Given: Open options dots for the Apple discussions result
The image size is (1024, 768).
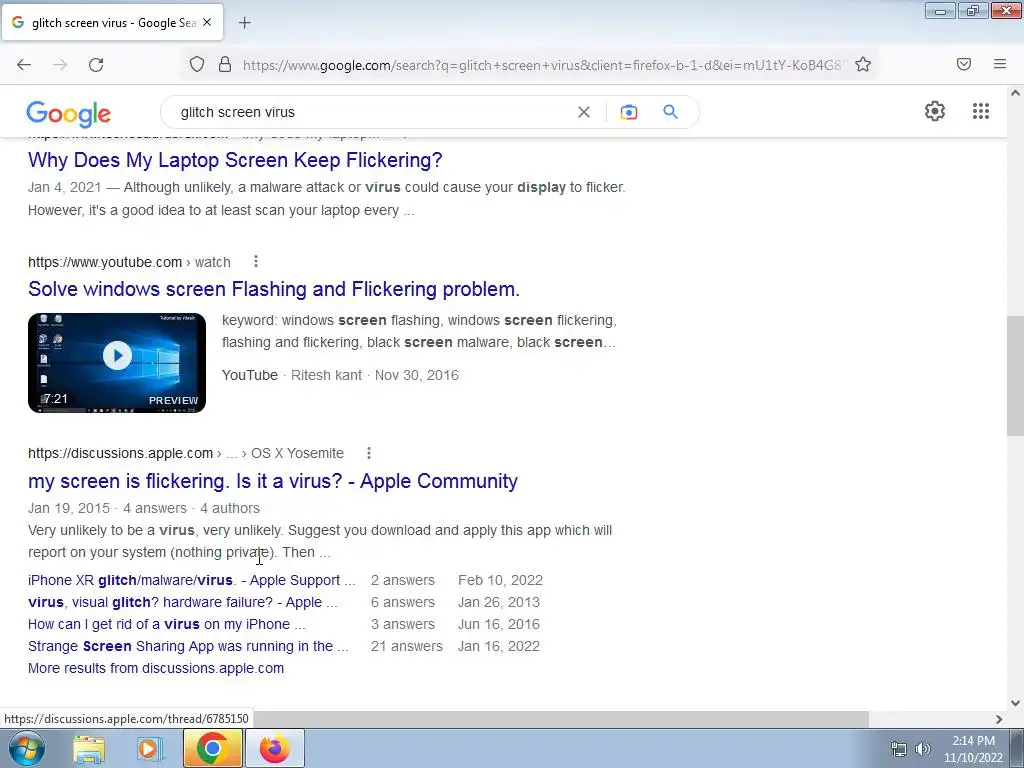Looking at the screenshot, I should coord(369,453).
